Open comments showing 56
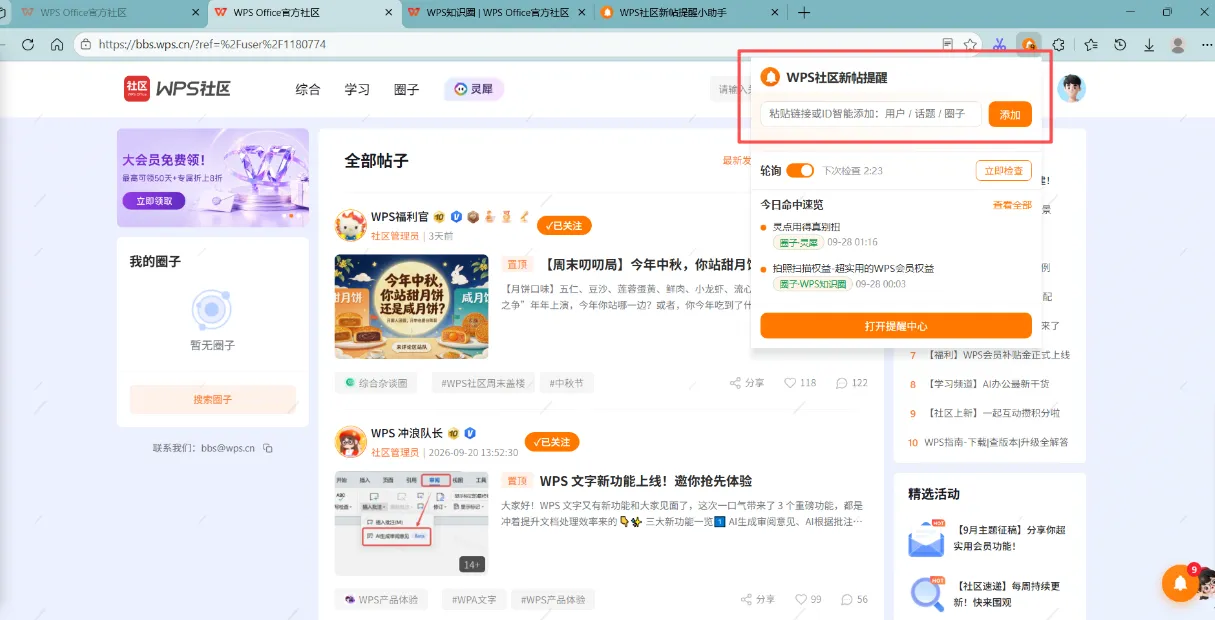Image resolution: width=1215 pixels, height=620 pixels. click(x=855, y=600)
